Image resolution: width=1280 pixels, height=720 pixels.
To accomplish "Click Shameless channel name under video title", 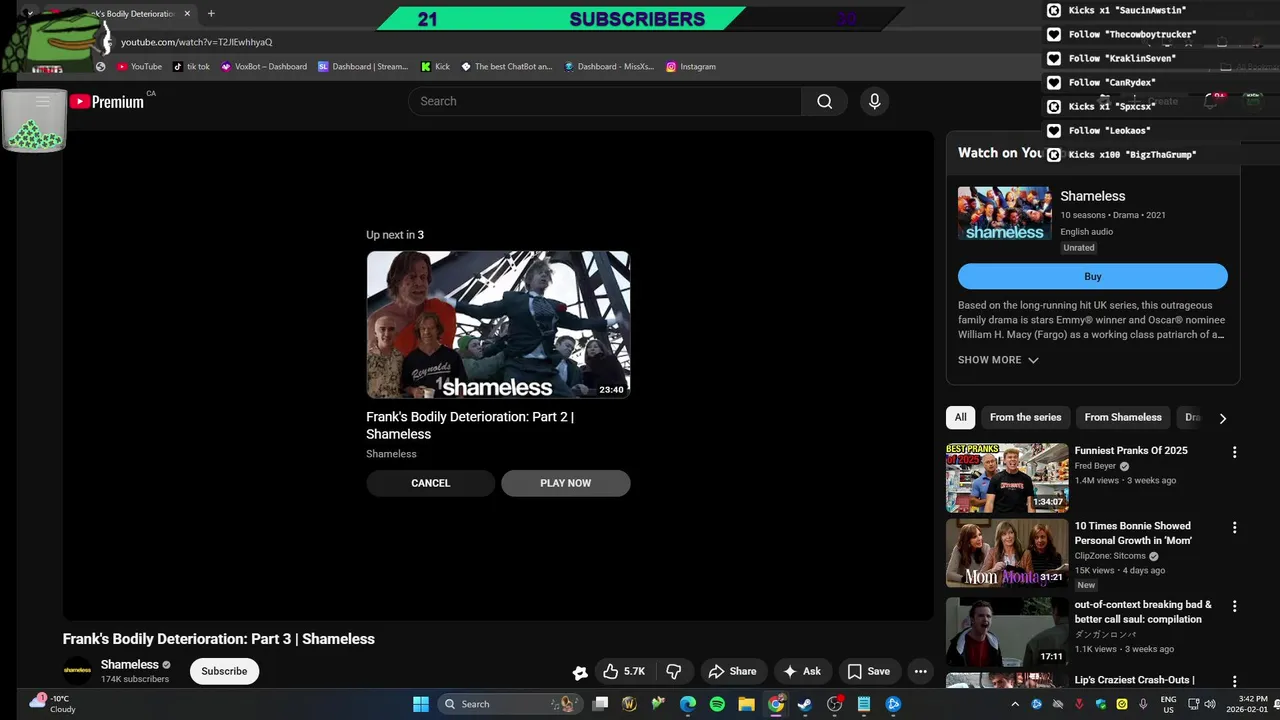I will click(x=129, y=664).
